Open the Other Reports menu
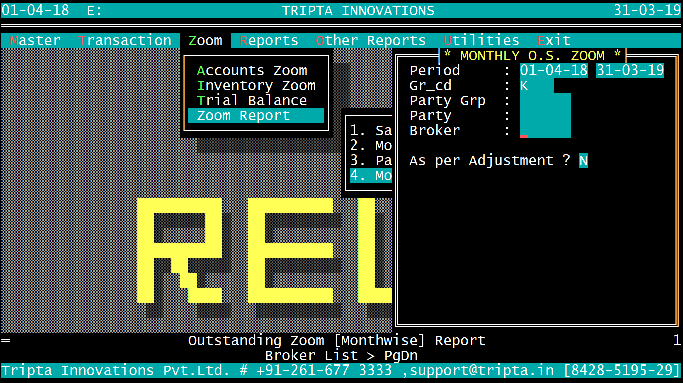 (x=371, y=41)
